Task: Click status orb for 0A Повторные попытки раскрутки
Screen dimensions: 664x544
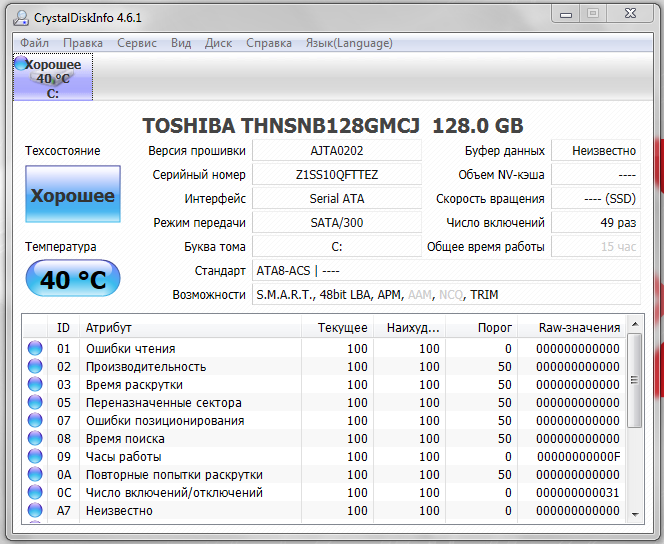Action: click(x=35, y=474)
